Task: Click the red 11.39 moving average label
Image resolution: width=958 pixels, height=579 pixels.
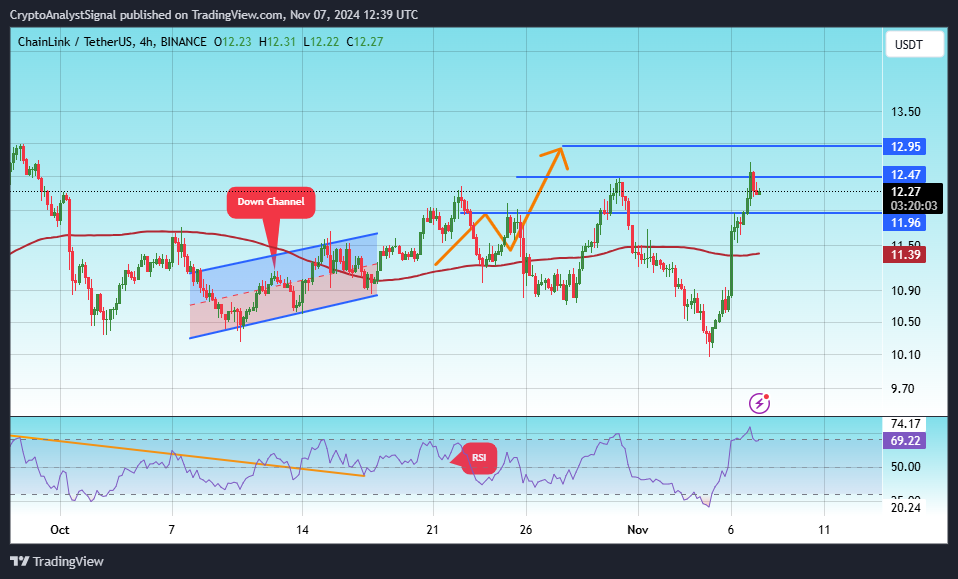Action: pyautogui.click(x=905, y=255)
